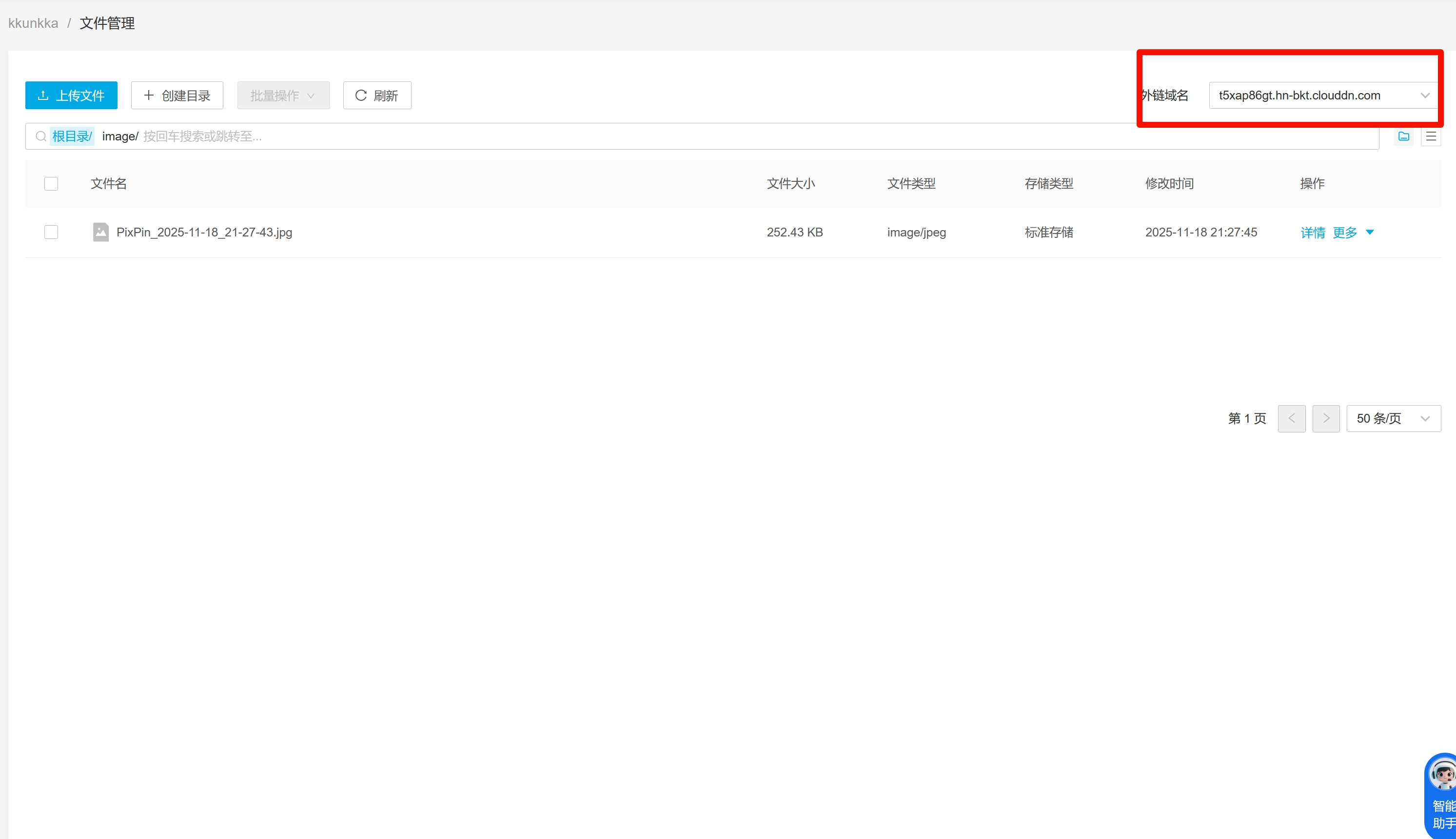Go to root directory breadcrumb
1456x839 pixels.
click(x=72, y=137)
